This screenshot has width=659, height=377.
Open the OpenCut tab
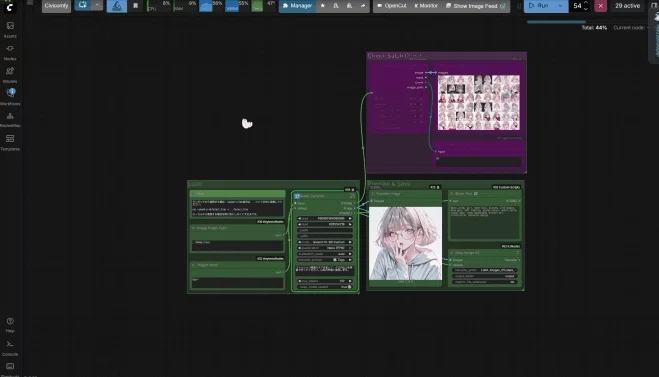pos(392,6)
